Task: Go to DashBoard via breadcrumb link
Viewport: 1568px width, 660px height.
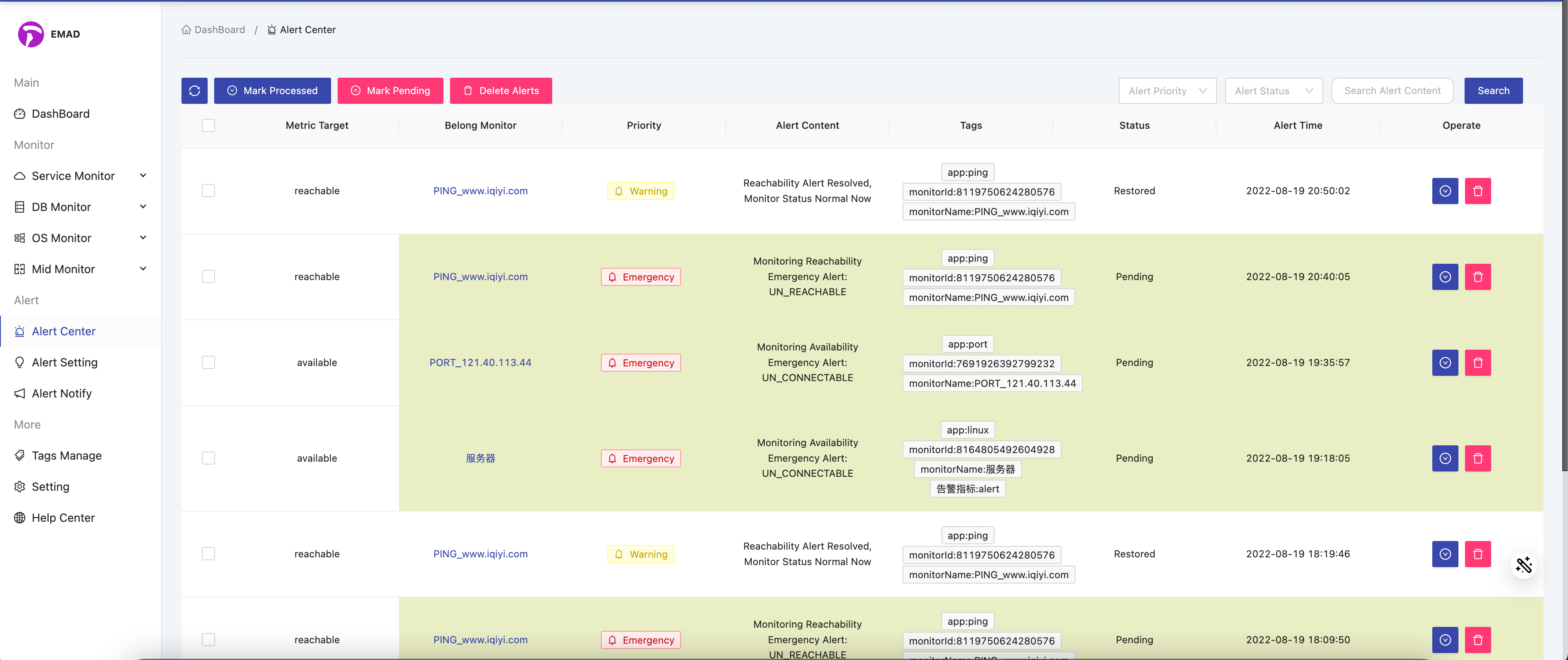Action: click(x=213, y=29)
